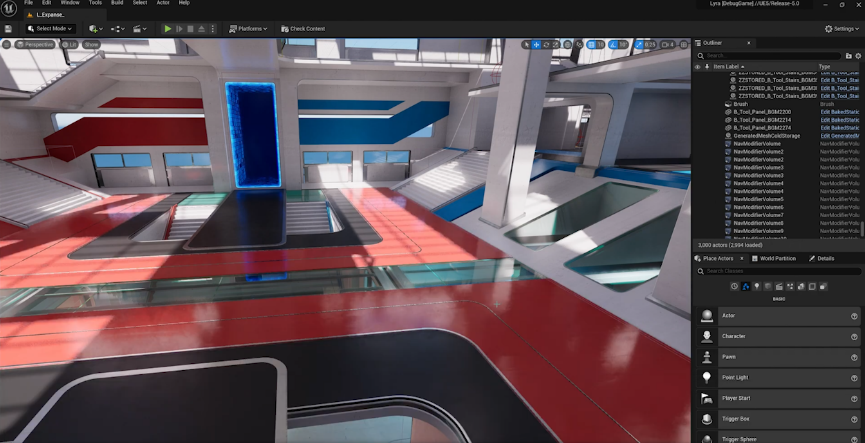Open the Select menu
The height and width of the screenshot is (443, 865).
pyautogui.click(x=140, y=3)
